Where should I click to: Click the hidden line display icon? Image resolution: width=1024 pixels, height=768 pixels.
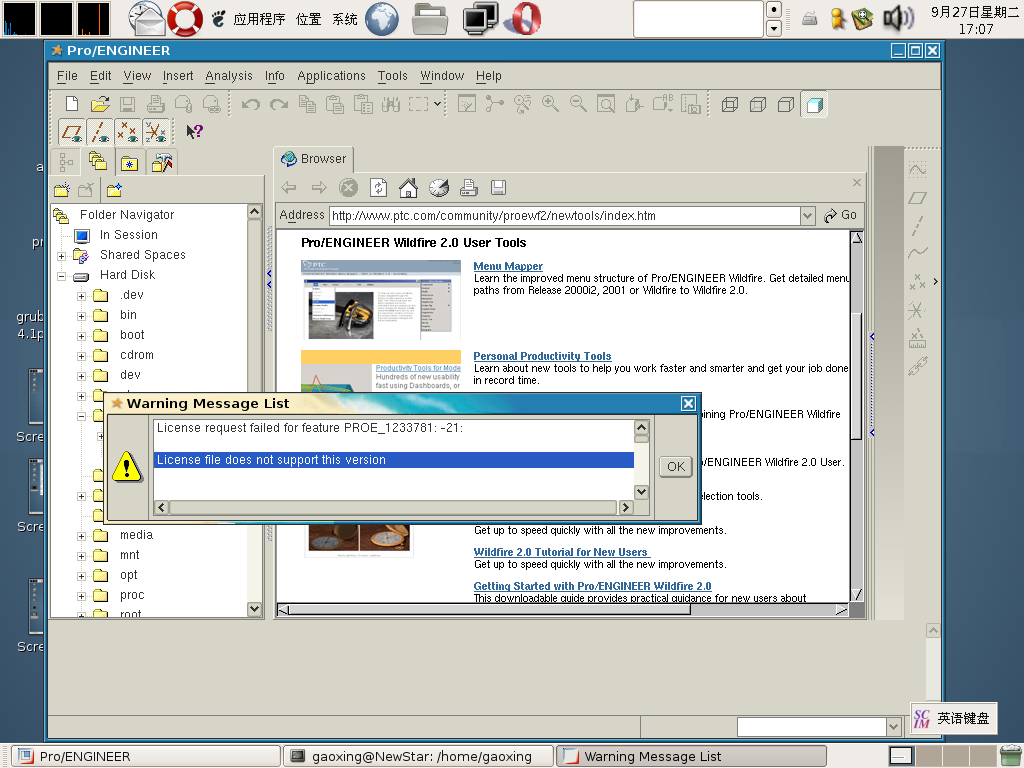tap(758, 104)
